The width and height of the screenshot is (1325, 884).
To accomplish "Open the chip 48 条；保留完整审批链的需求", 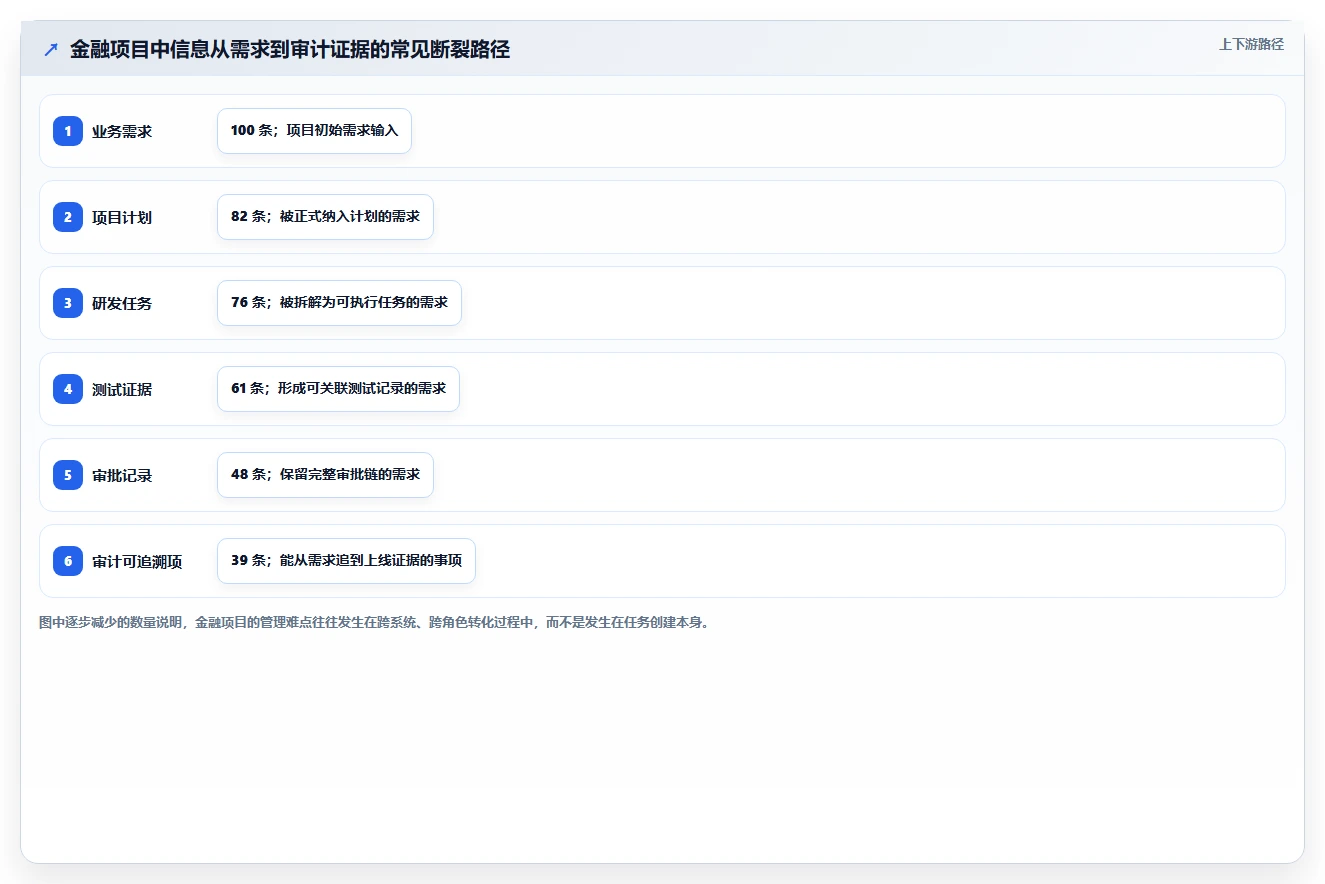I will click(x=325, y=475).
